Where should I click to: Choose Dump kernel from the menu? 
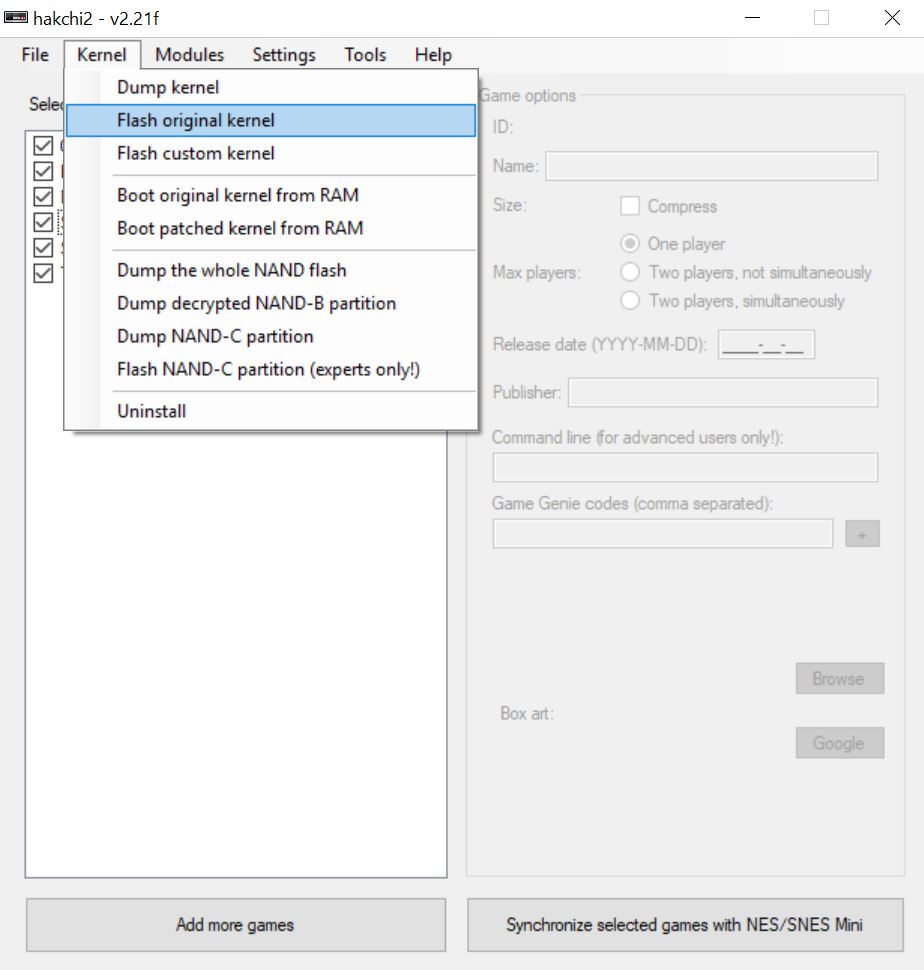[x=271, y=87]
